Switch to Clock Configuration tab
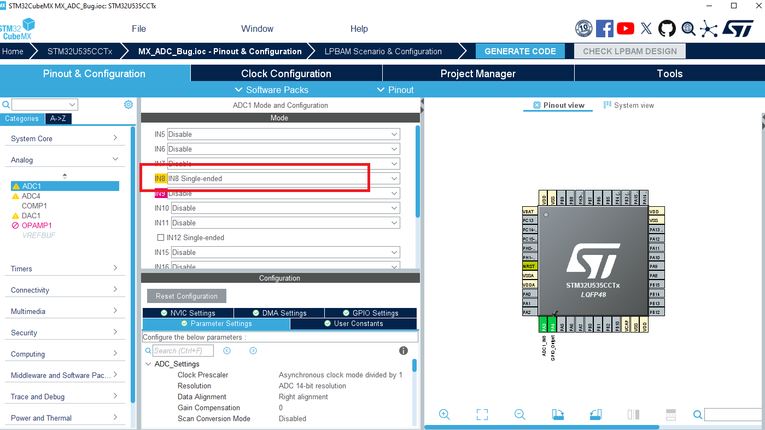The image size is (765, 430). click(286, 74)
